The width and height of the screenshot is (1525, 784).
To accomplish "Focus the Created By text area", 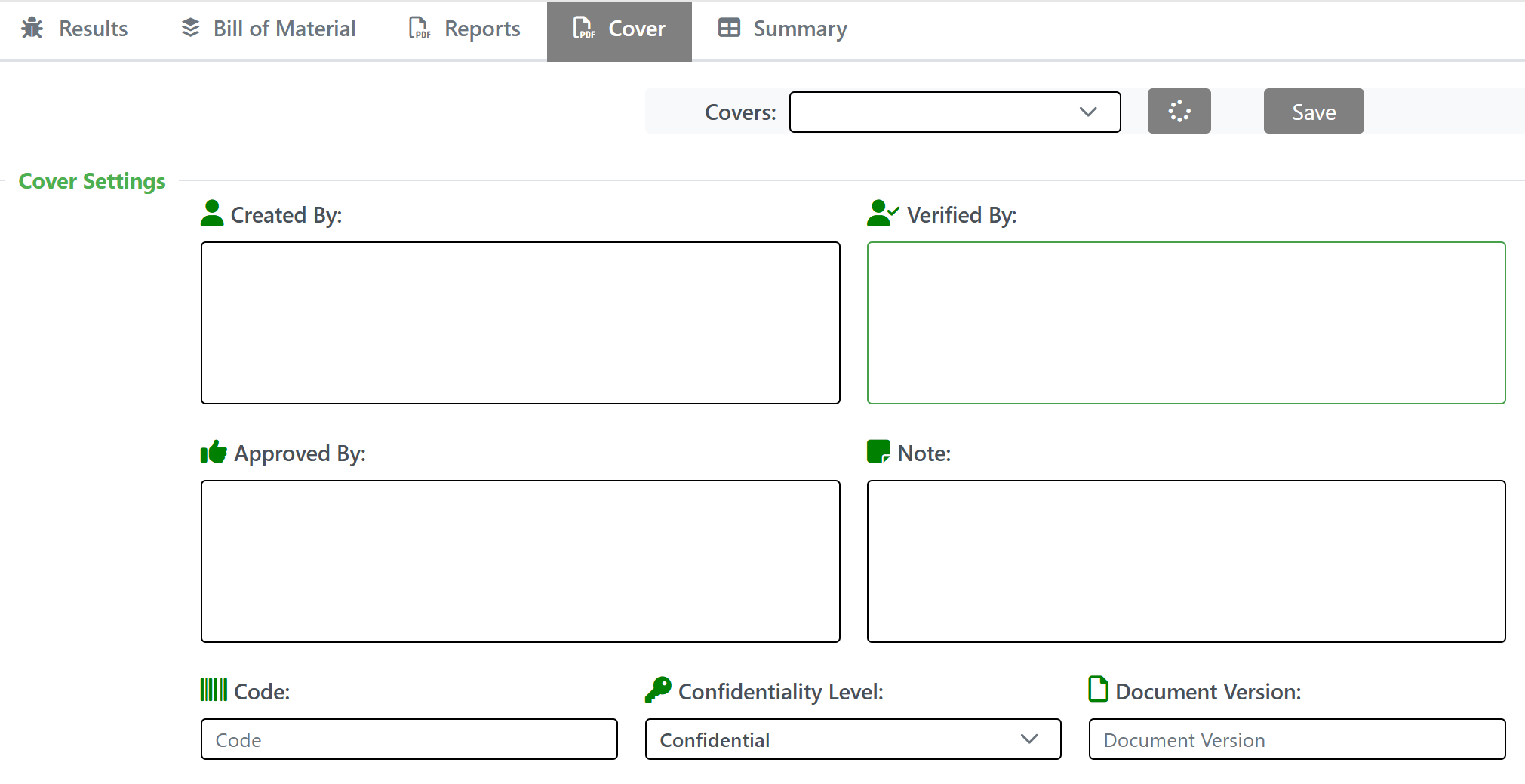I will click(x=520, y=323).
